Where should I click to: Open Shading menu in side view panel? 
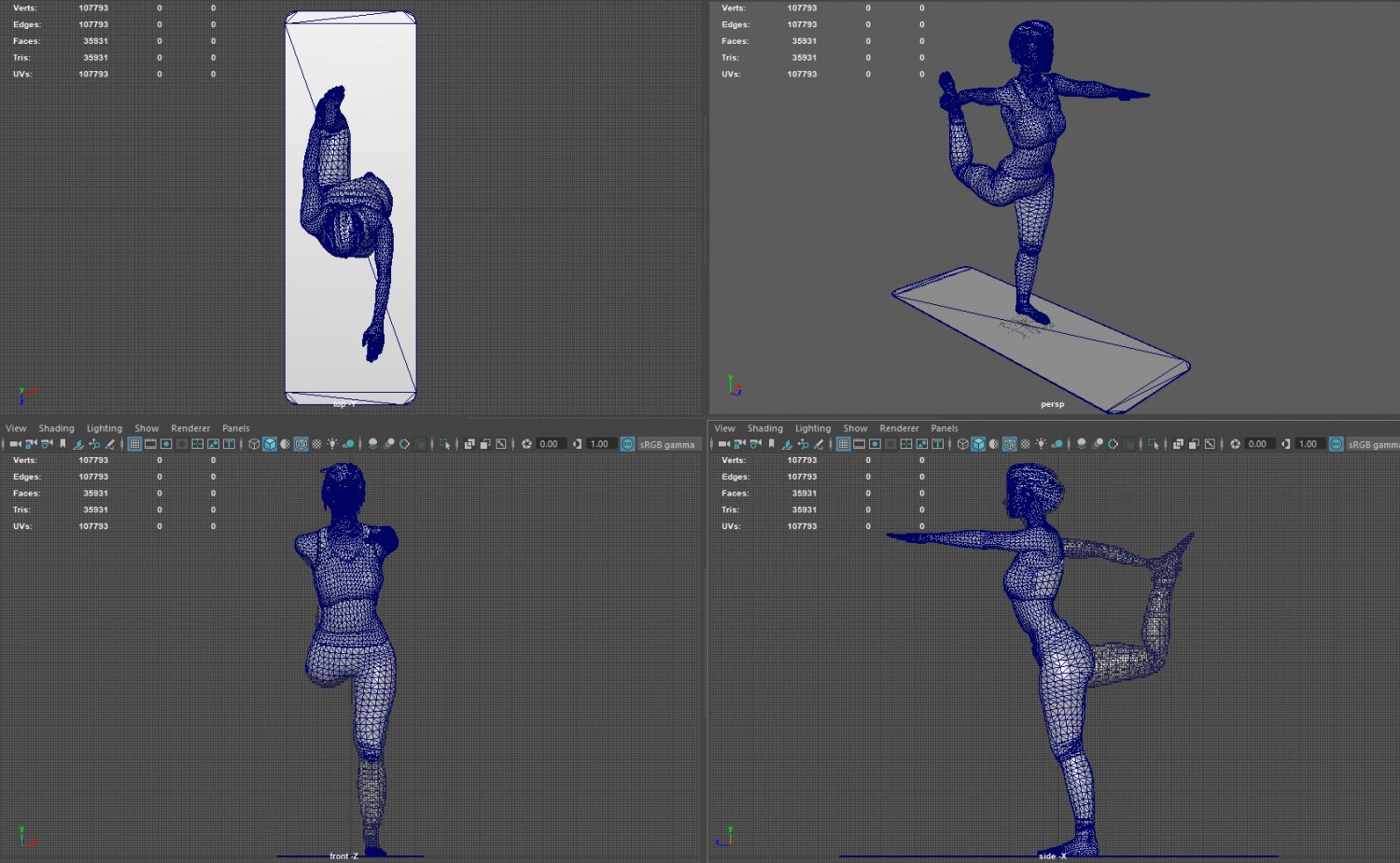click(764, 428)
